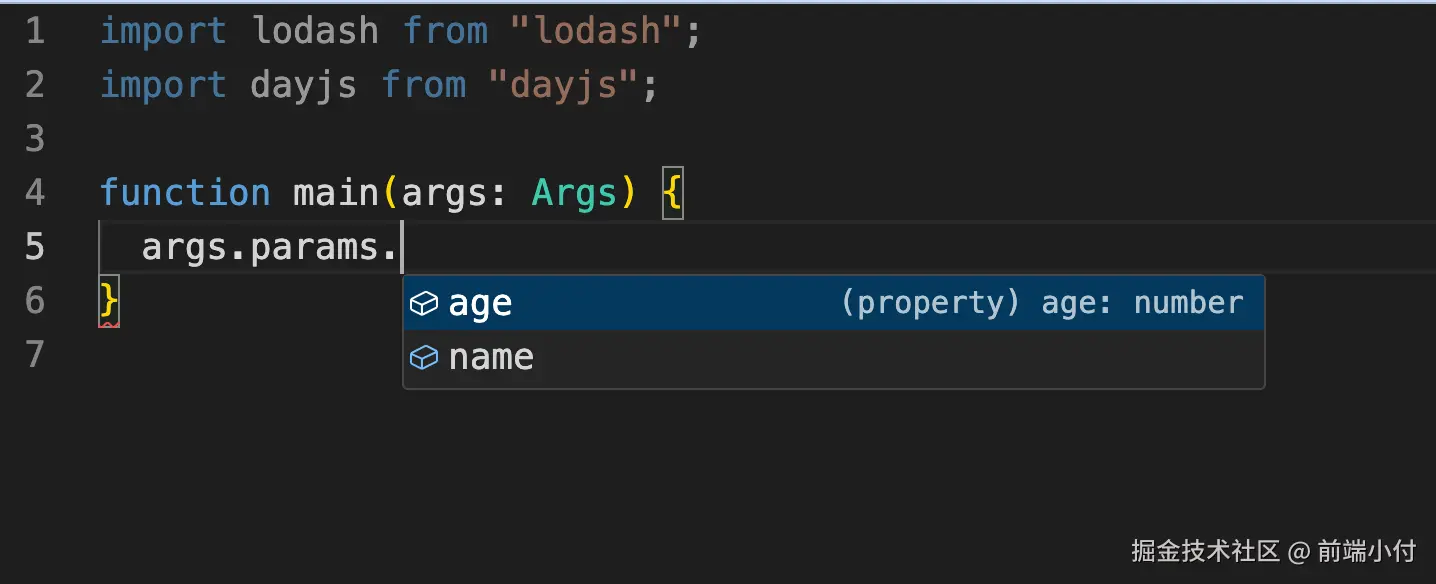
Task: Click line number 5 in gutter
Action: click(35, 247)
